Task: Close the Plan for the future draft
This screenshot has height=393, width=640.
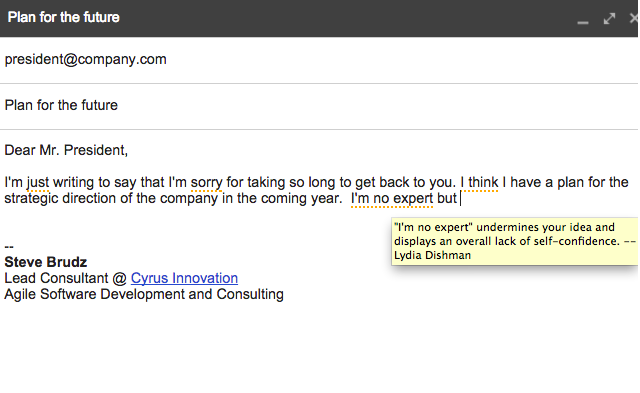Action: pyautogui.click(x=634, y=18)
